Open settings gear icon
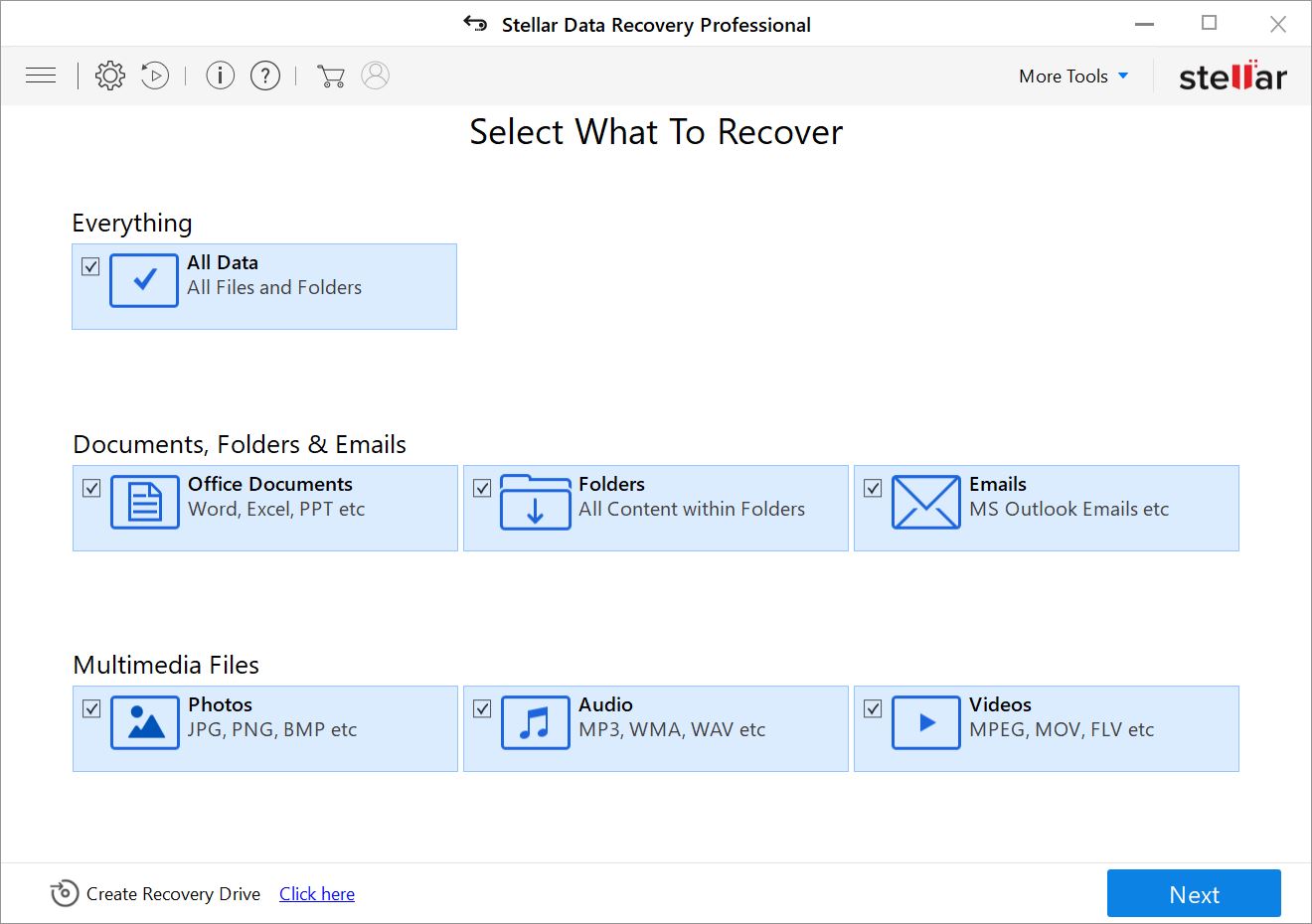Image resolution: width=1312 pixels, height=924 pixels. (x=110, y=76)
